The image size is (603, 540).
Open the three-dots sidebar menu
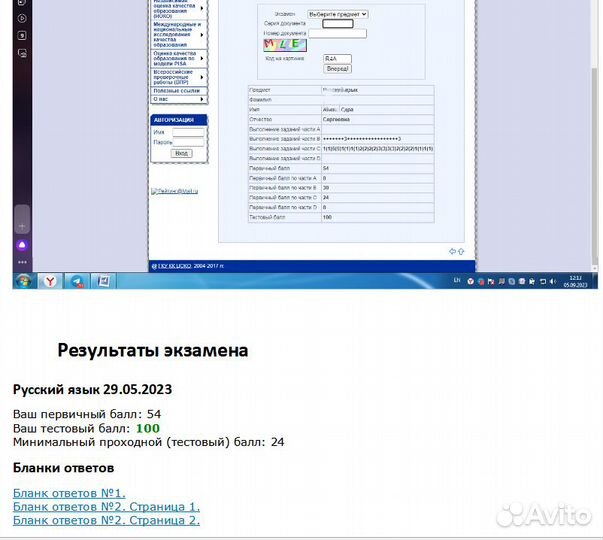click(x=22, y=262)
